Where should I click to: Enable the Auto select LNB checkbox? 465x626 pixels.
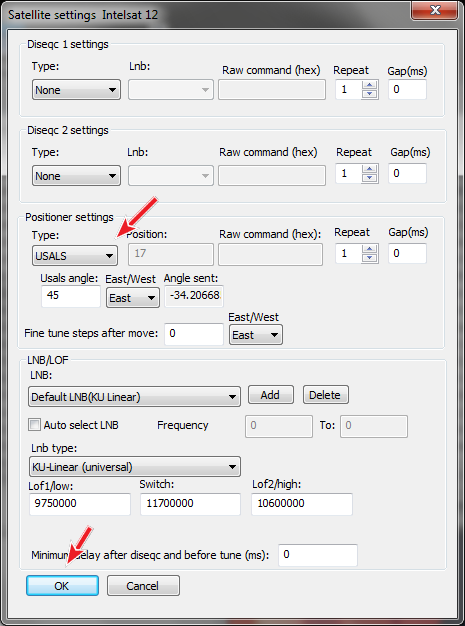[35, 425]
